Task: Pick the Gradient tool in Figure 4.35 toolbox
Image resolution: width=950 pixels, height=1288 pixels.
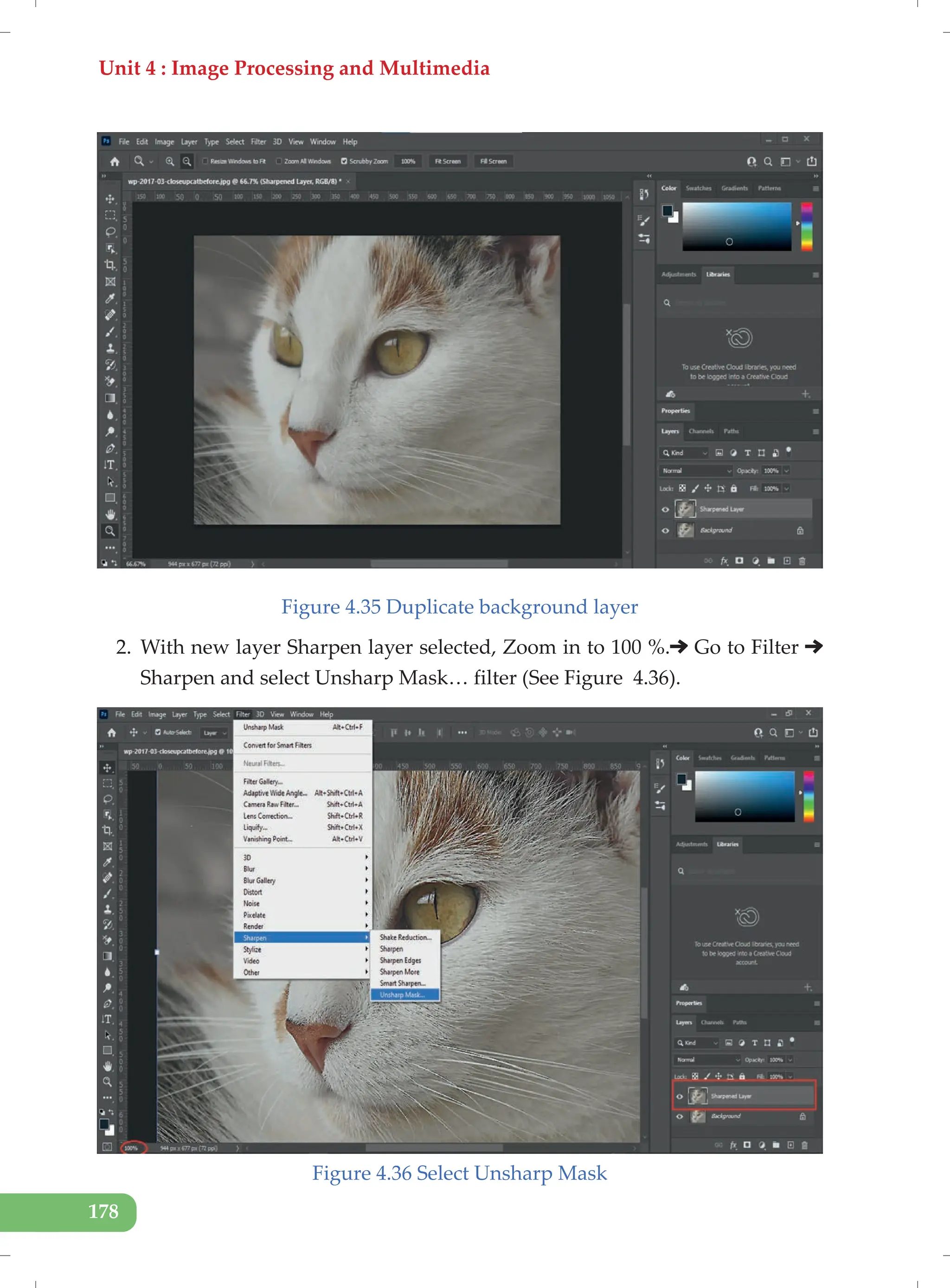Action: coord(110,398)
